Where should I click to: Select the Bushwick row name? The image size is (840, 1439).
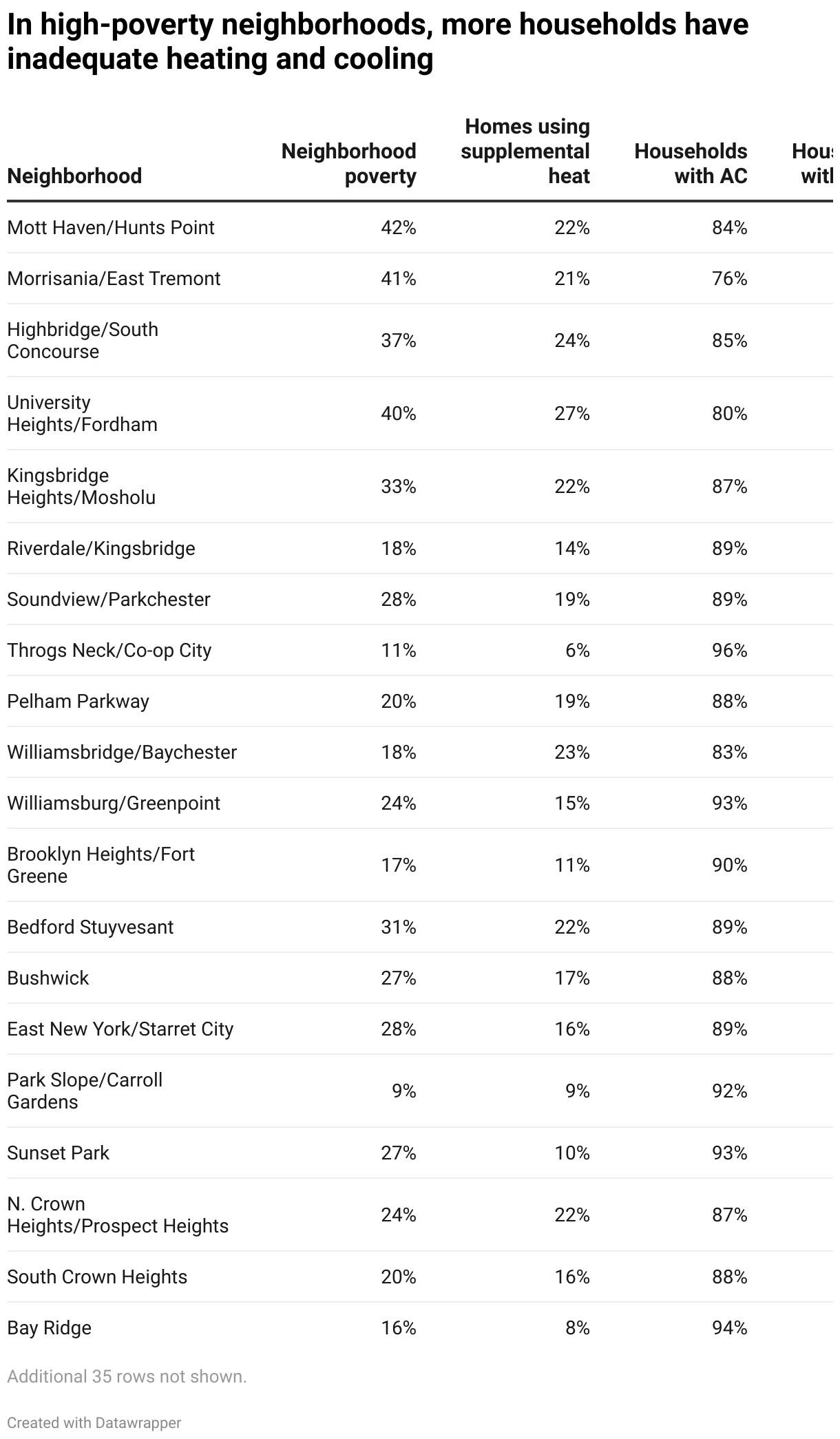coord(48,978)
